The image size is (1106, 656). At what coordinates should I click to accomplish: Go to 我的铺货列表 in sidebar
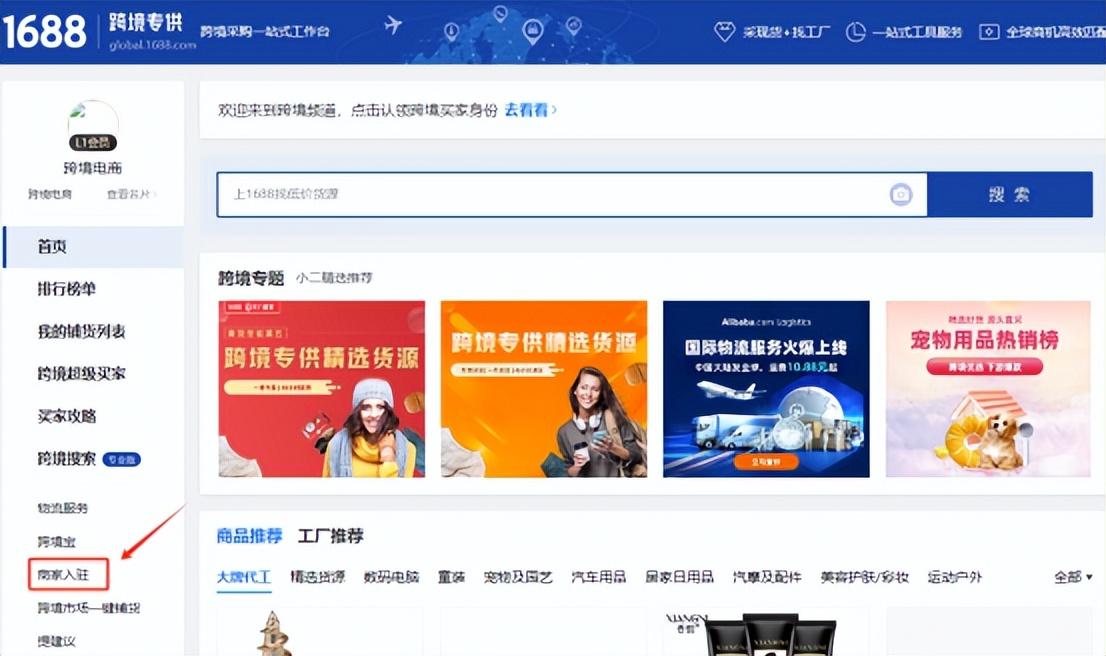(x=81, y=332)
